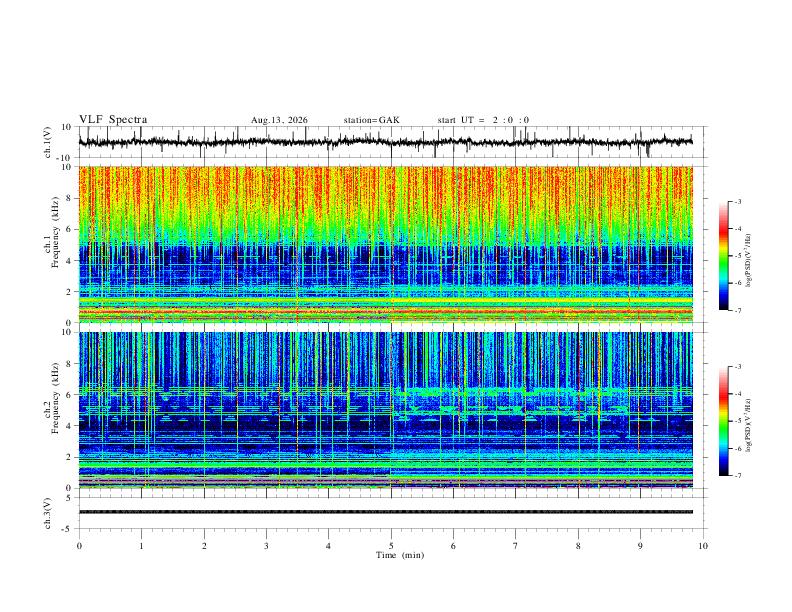Click the yellow 1.5 kHz band in ch.1
792x612 pixels.
[x=386, y=301]
